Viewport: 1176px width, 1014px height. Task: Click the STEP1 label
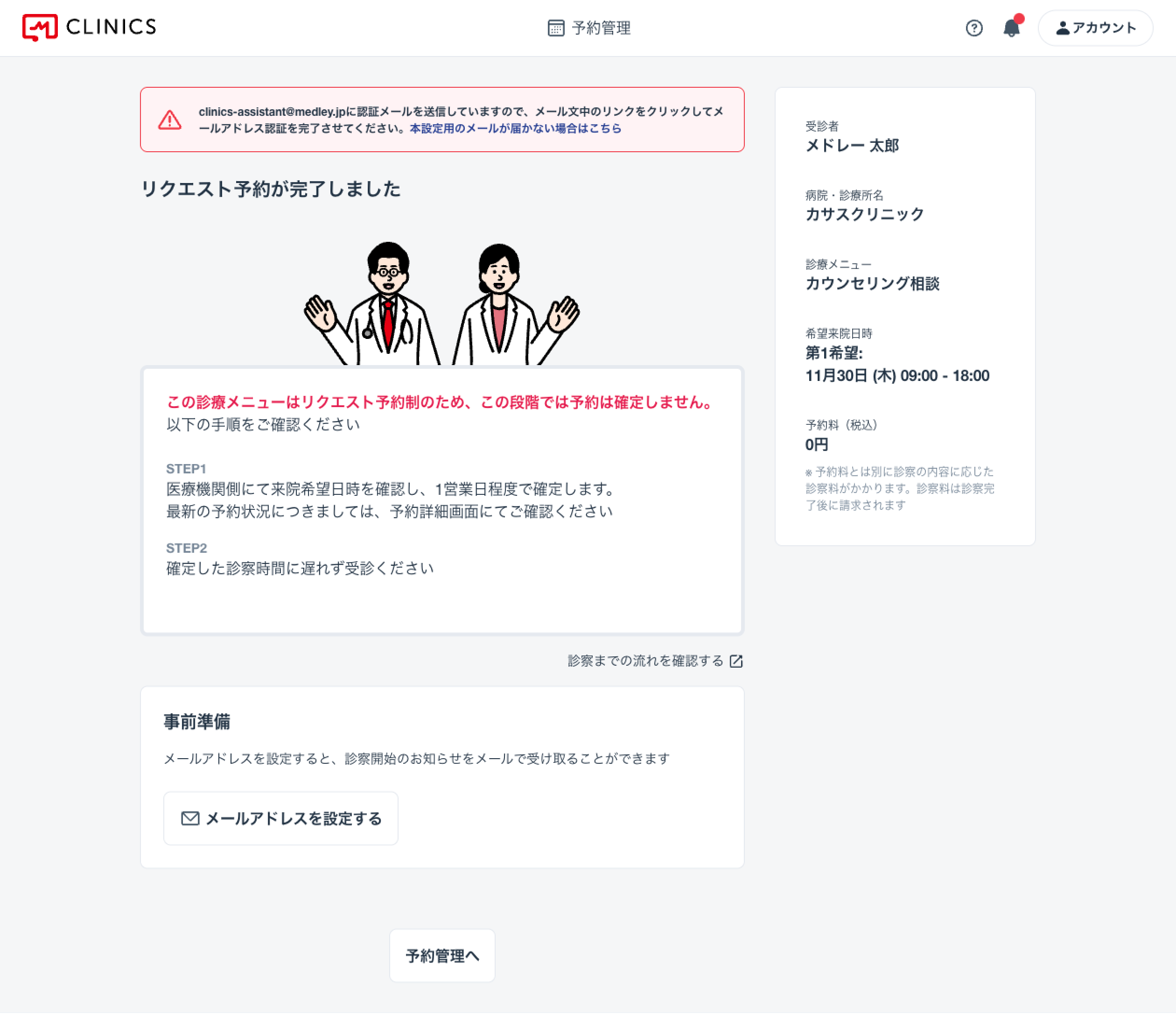point(186,469)
